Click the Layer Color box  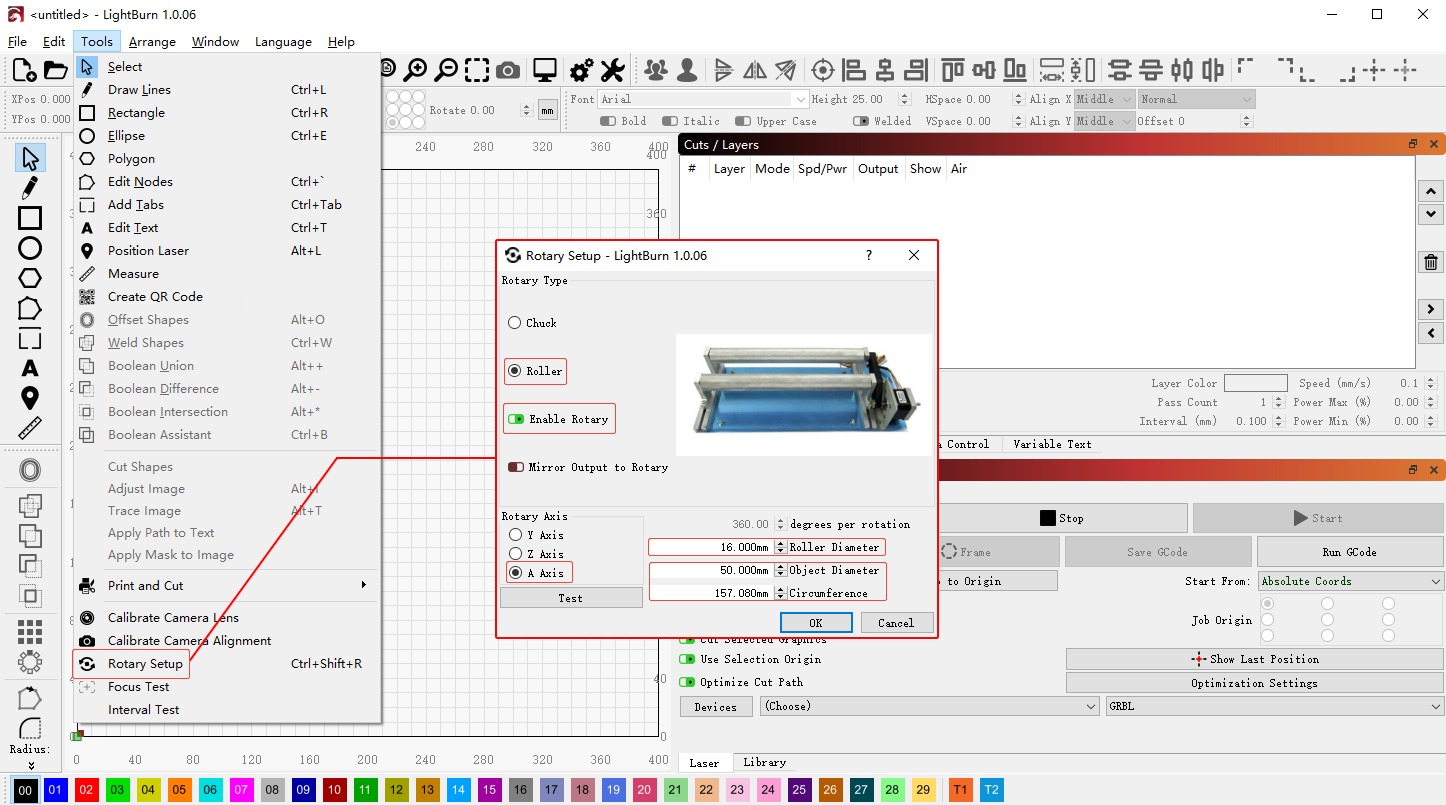[x=1255, y=383]
